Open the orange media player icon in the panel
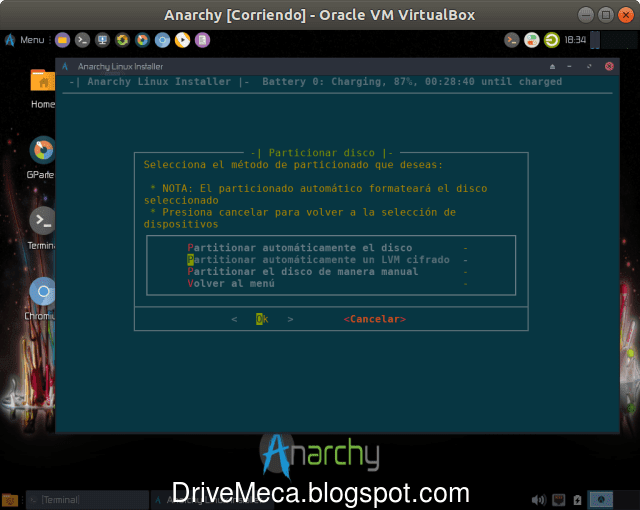The height and width of the screenshot is (510, 640). pyautogui.click(x=182, y=40)
